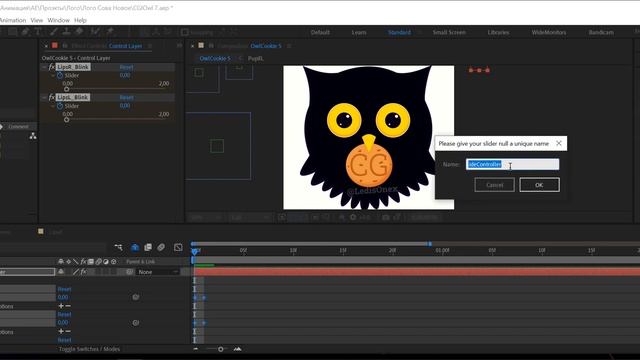Screen dimensions: 640x360
Task: Click the 3D layer column header switch icon
Action: coord(114,262)
